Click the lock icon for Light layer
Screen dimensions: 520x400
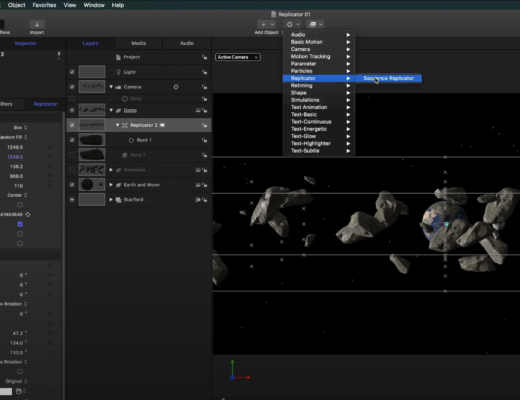point(204,72)
